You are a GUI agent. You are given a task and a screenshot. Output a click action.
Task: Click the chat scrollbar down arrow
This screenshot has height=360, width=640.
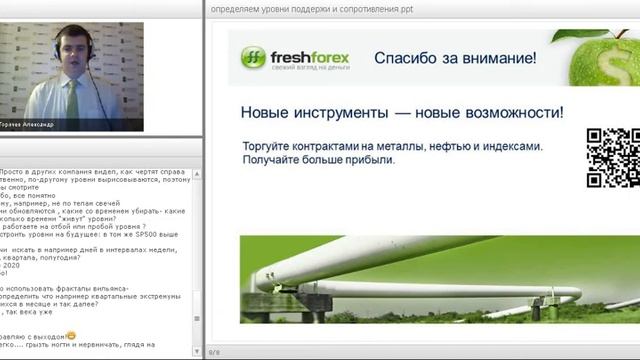click(x=197, y=351)
